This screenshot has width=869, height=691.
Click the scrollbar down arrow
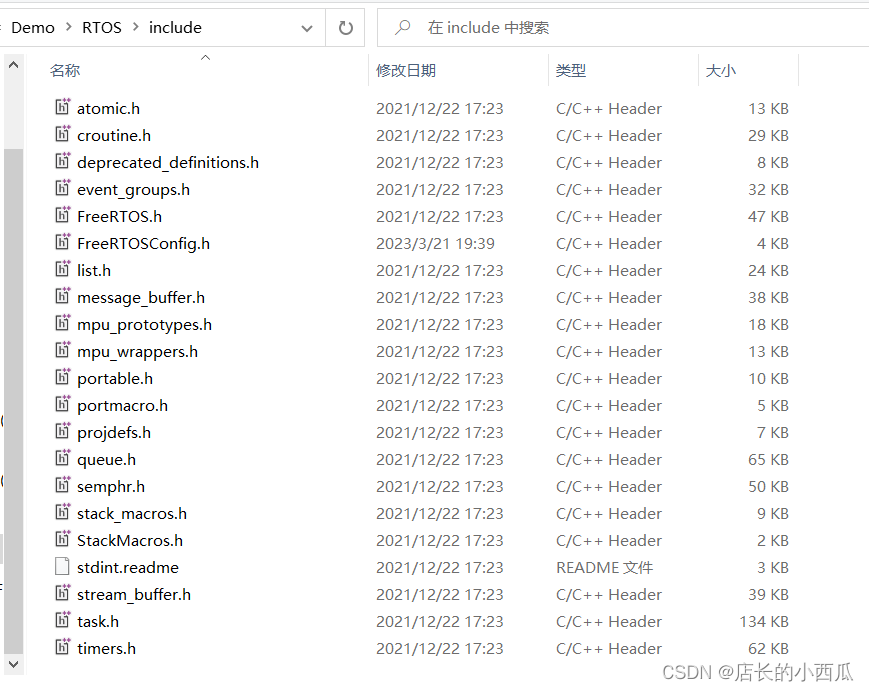coord(13,664)
